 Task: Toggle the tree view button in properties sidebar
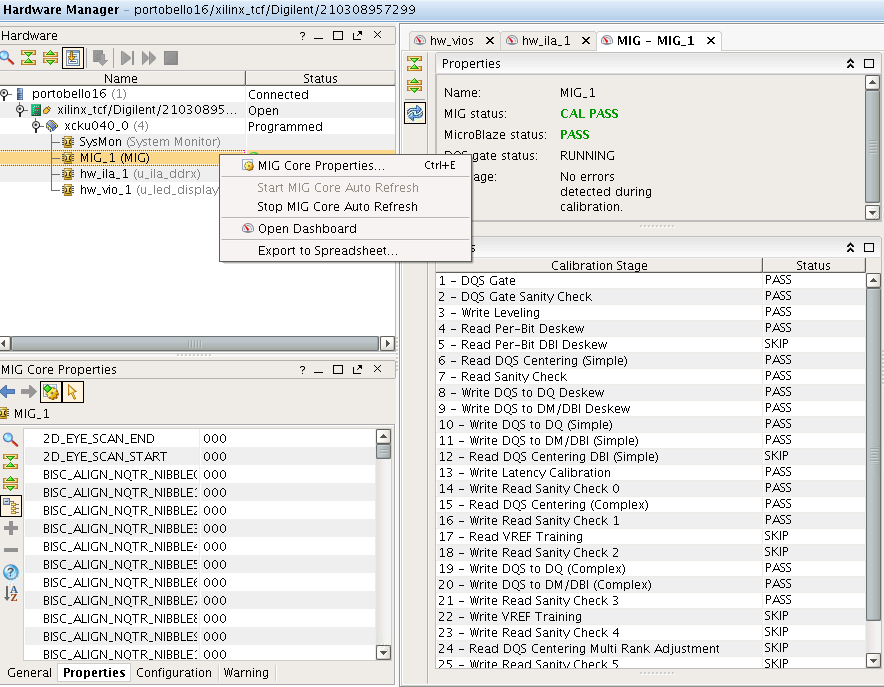(11, 506)
